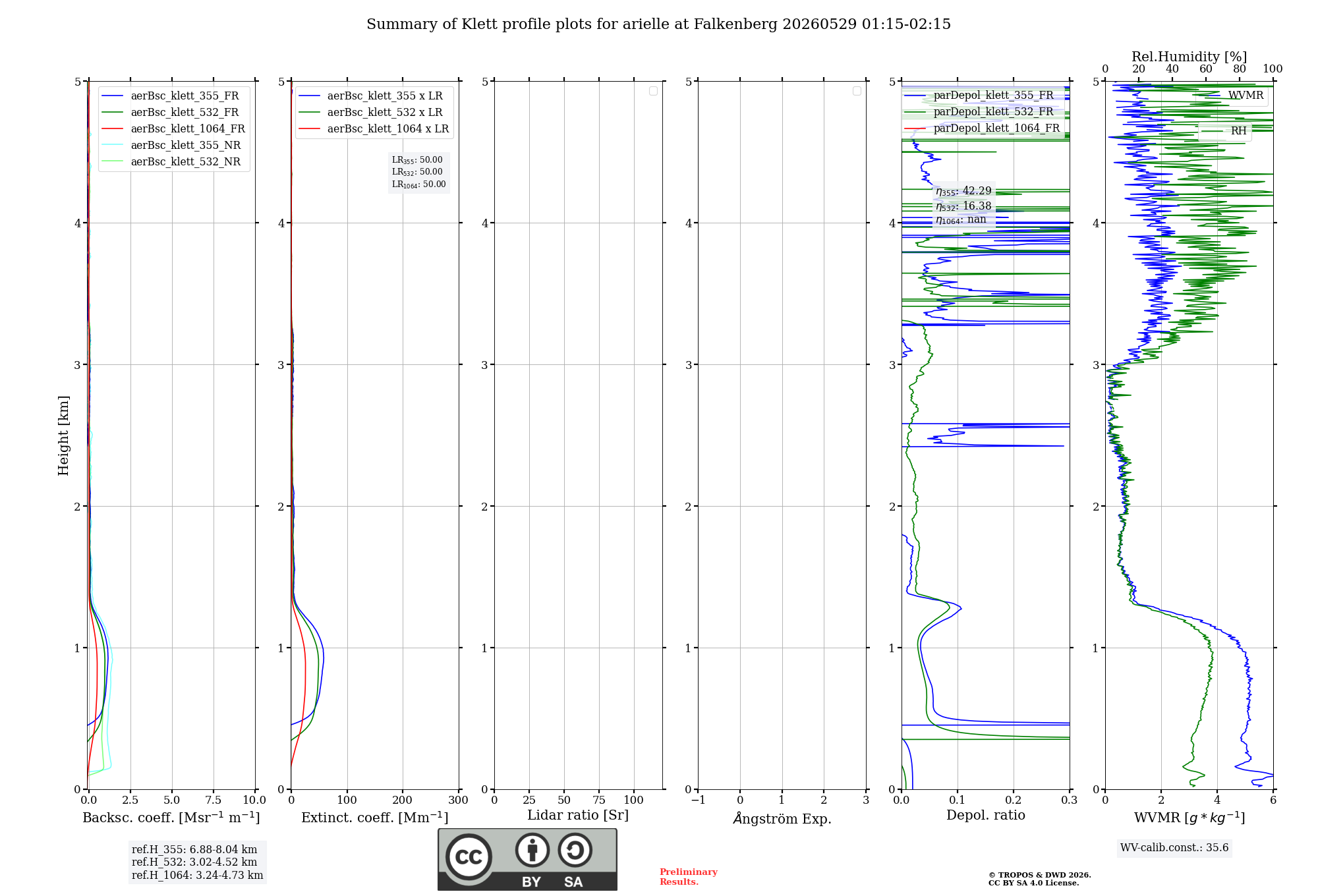
Task: Click the 'Ångström Exp.' axis label
Action: pos(782,818)
